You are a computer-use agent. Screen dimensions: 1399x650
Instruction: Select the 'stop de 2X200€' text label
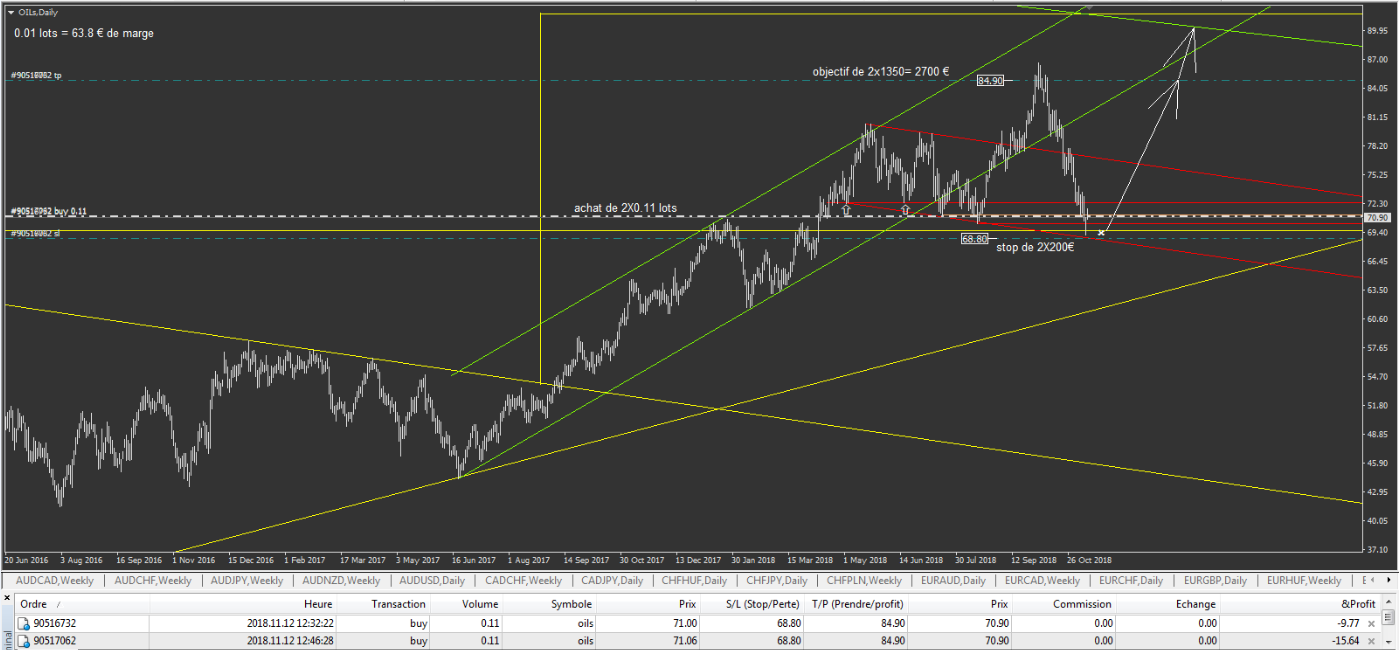pyautogui.click(x=1035, y=246)
